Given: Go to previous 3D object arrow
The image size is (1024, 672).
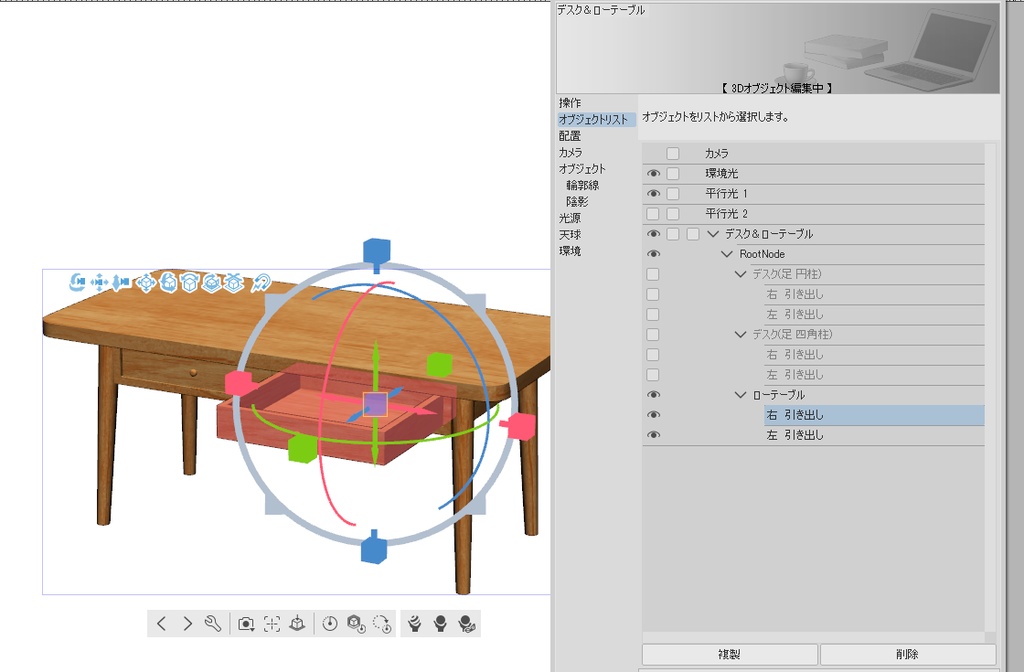Looking at the screenshot, I should point(161,624).
